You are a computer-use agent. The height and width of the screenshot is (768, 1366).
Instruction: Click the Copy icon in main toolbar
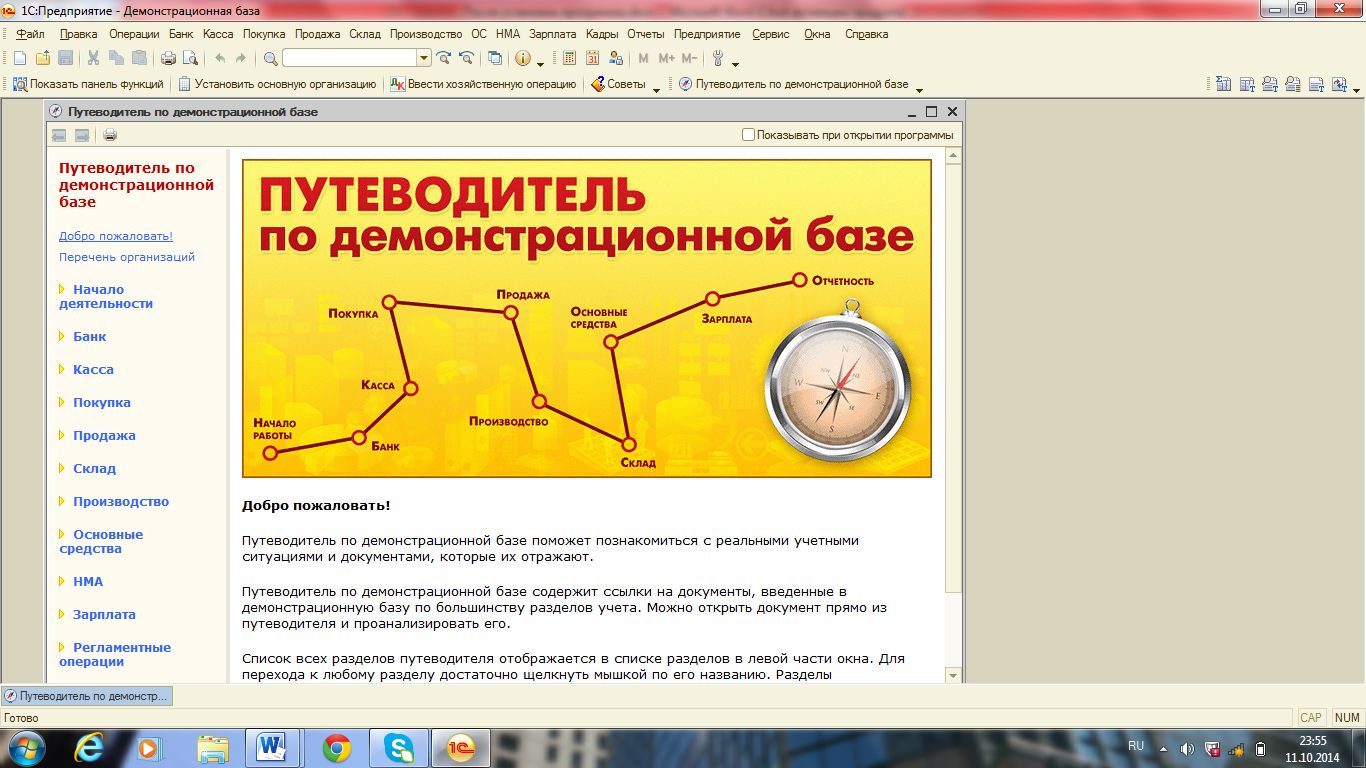(x=116, y=58)
